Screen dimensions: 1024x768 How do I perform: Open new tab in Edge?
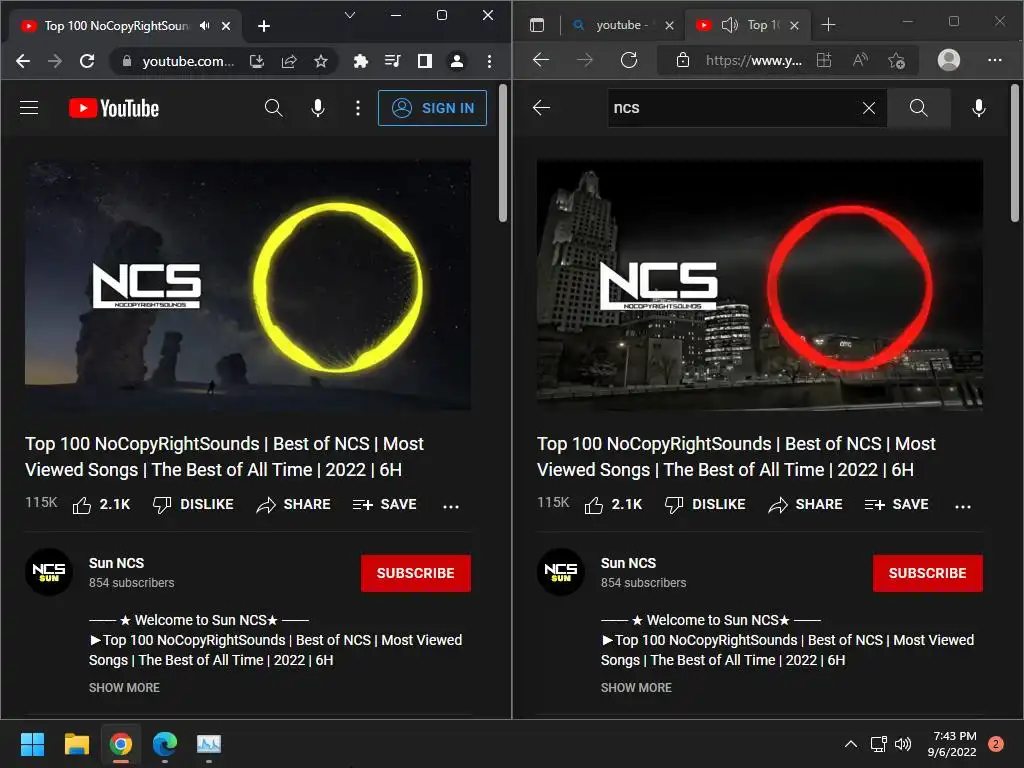(x=828, y=25)
